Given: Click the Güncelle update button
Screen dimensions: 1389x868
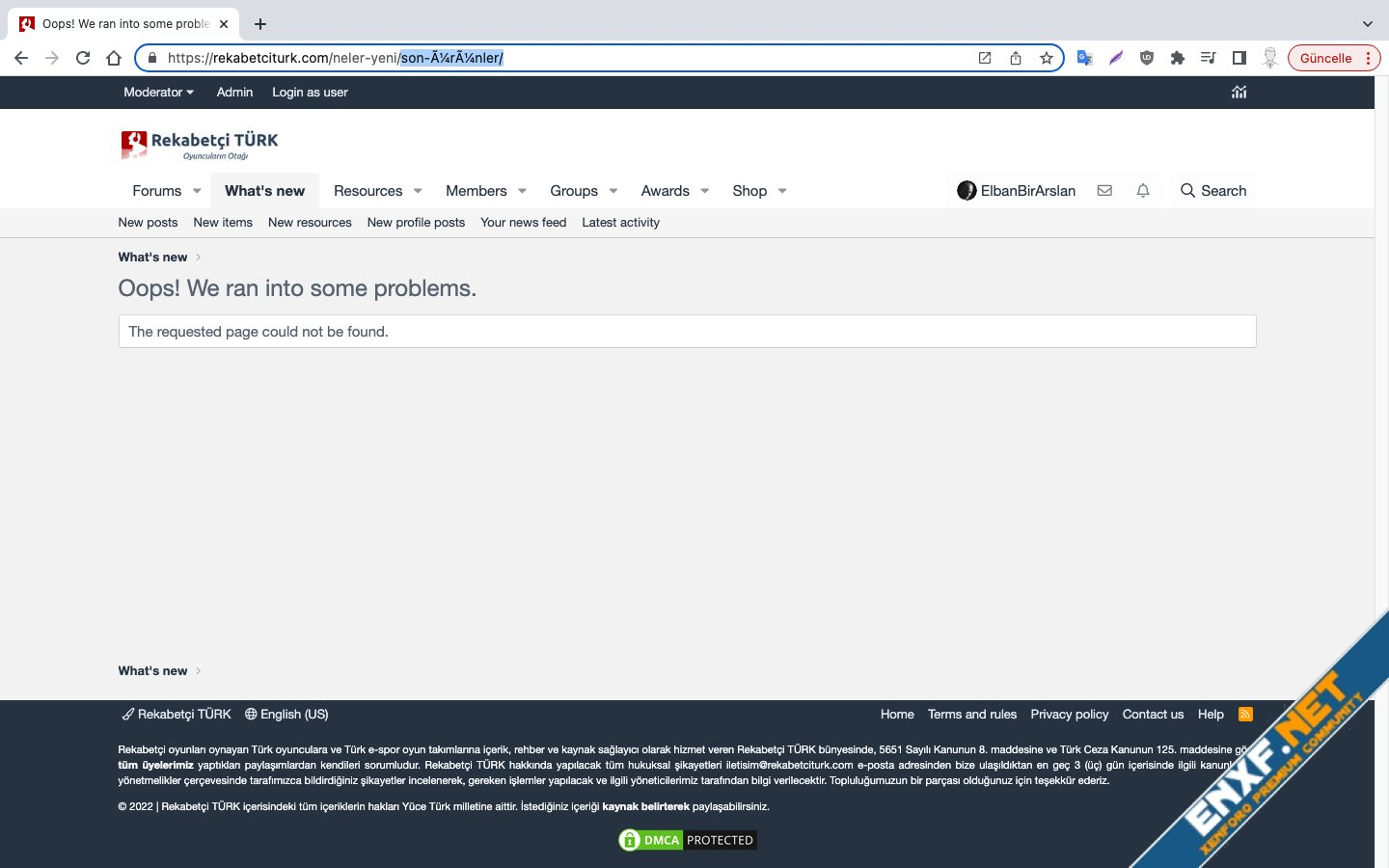Looking at the screenshot, I should coord(1334,58).
